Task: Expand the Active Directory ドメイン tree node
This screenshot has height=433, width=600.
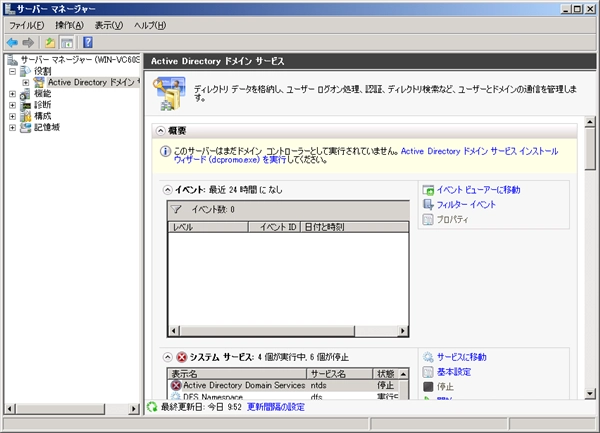Action: coord(26,82)
